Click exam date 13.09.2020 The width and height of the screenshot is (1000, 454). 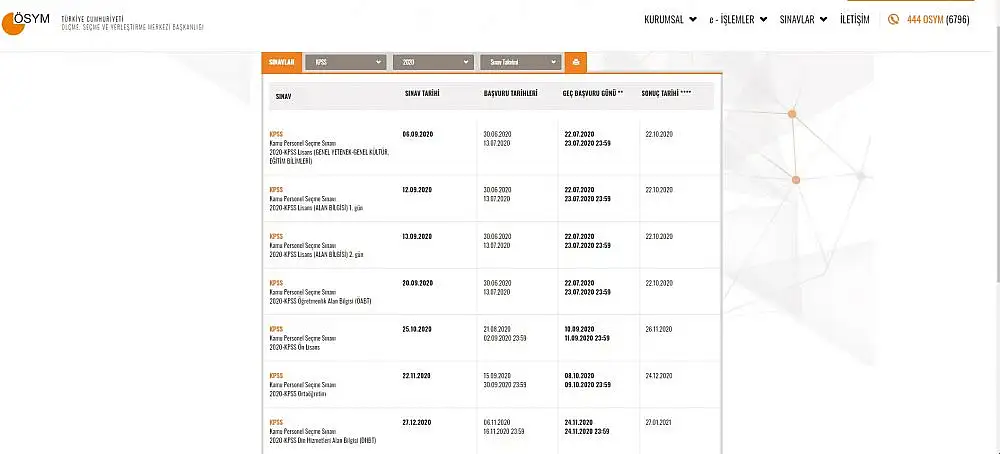pos(418,236)
